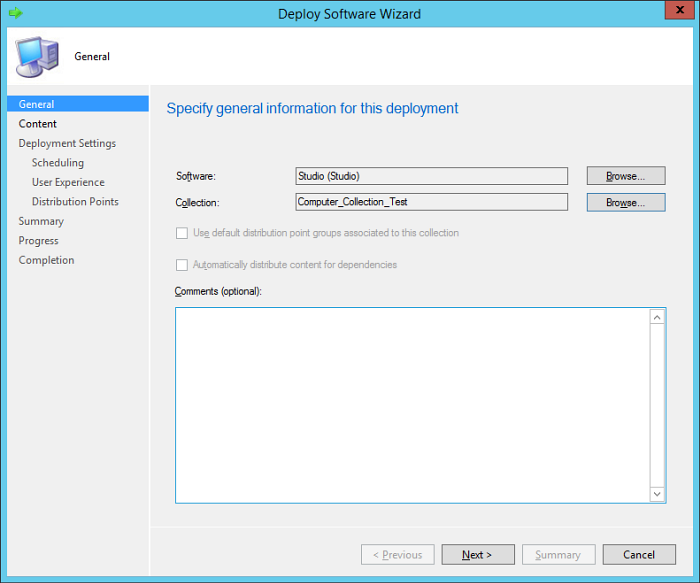This screenshot has width=700, height=583.
Task: Browse for the Software to deploy
Action: [x=625, y=176]
